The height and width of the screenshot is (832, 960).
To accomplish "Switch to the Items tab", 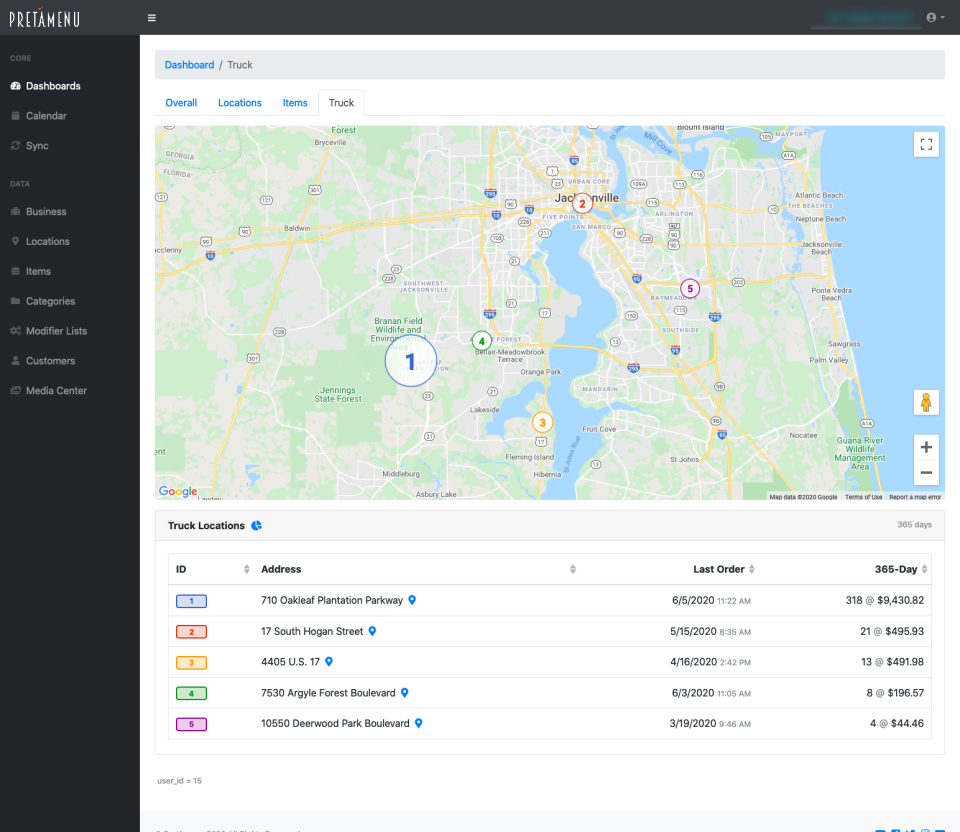I will [295, 103].
